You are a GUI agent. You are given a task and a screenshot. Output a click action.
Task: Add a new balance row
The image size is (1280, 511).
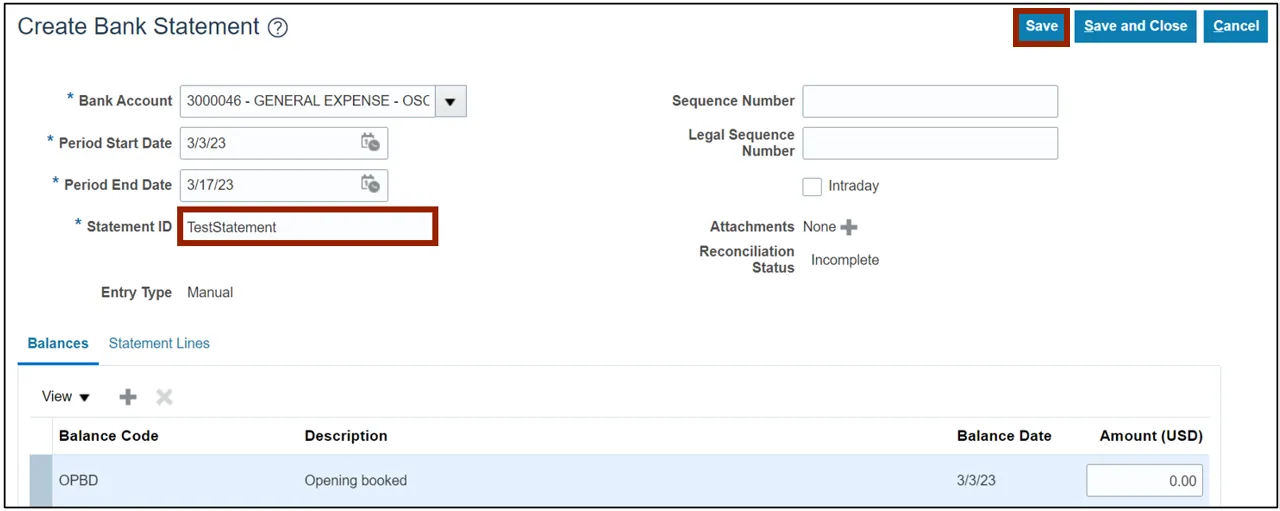[x=128, y=397]
